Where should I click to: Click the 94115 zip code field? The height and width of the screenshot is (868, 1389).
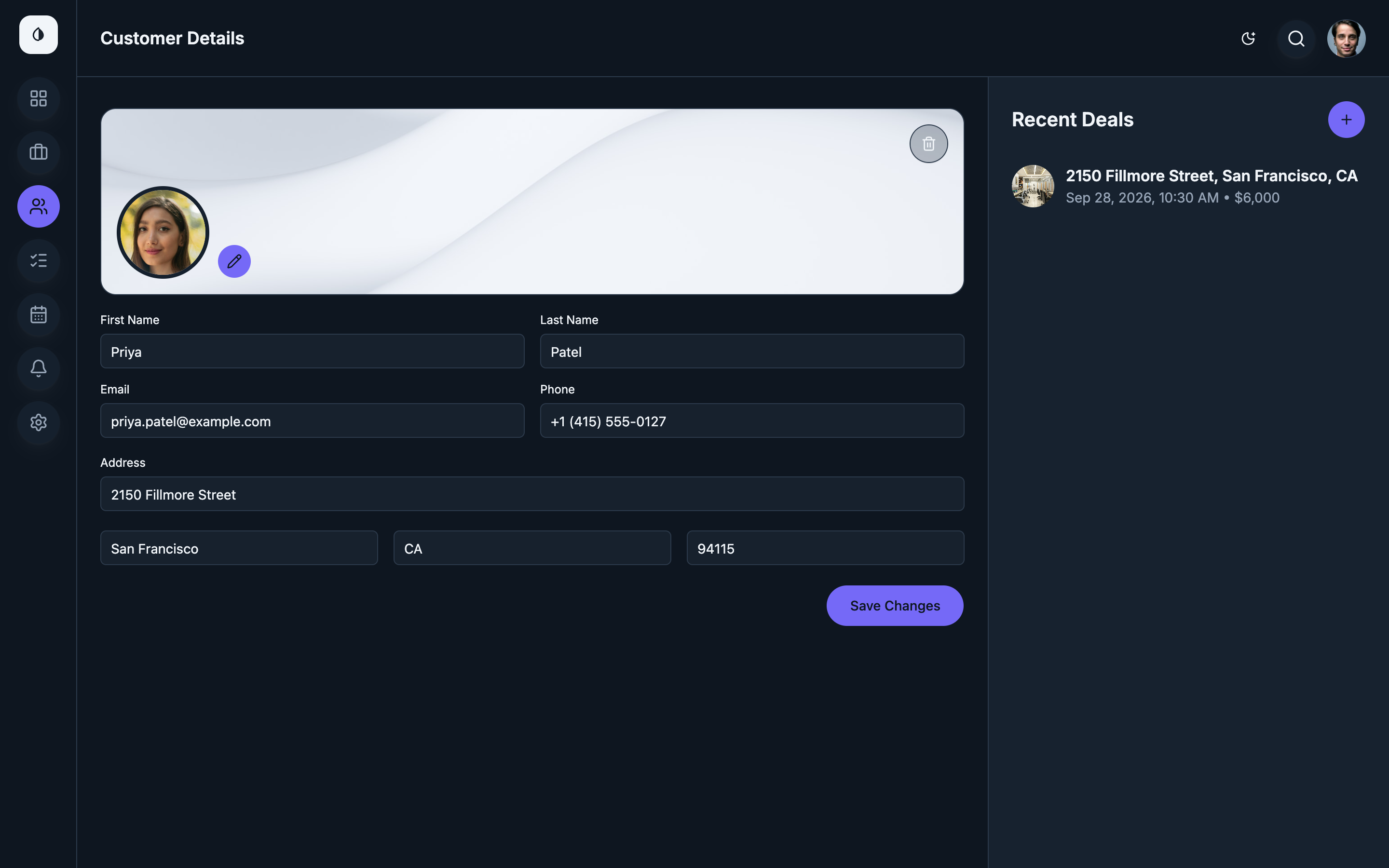(825, 548)
